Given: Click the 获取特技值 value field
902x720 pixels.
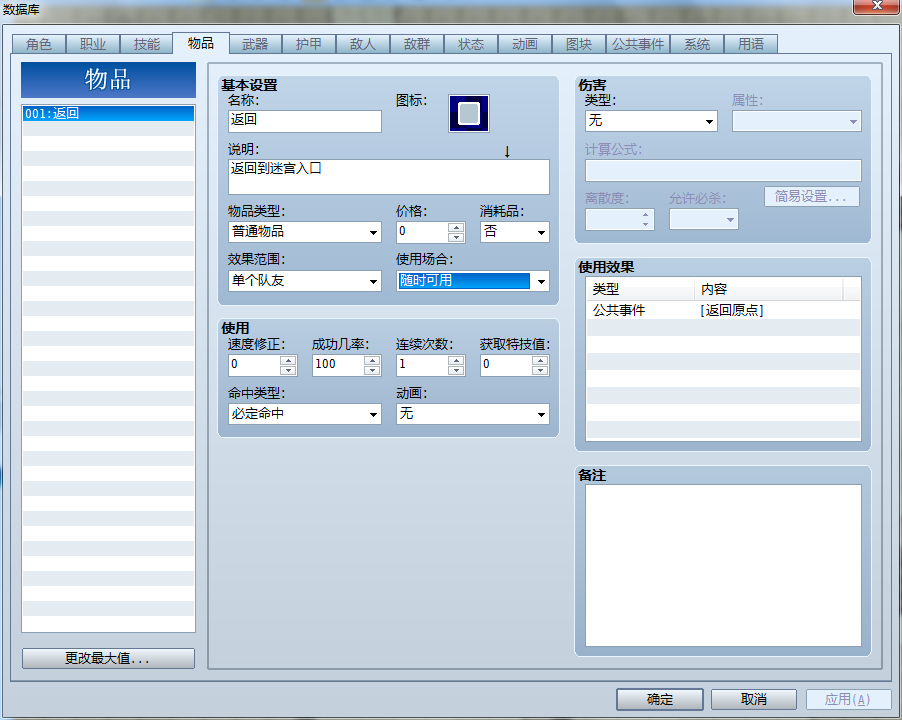Looking at the screenshot, I should coord(506,365).
